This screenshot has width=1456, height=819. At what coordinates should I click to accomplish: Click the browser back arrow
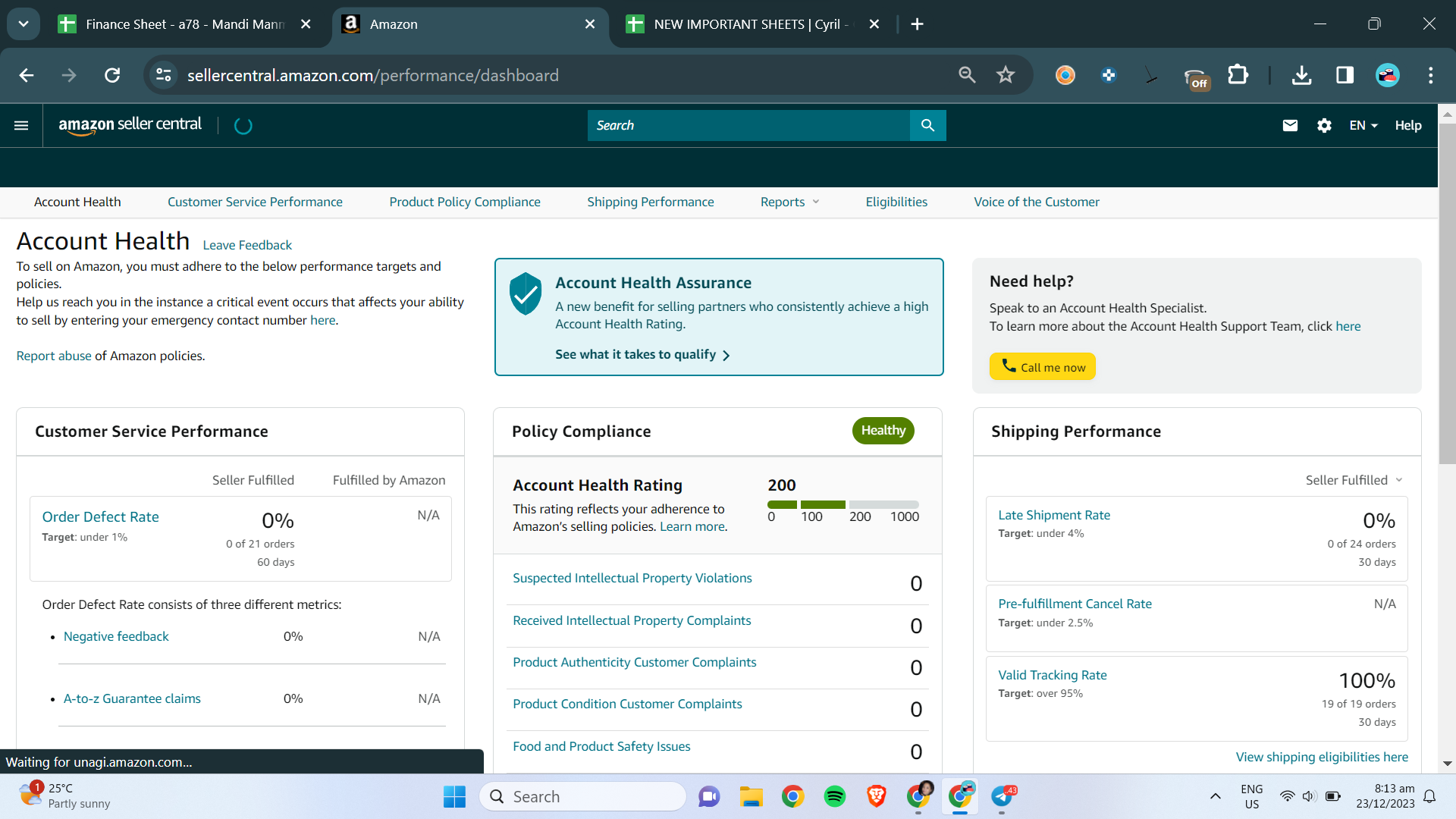(27, 75)
